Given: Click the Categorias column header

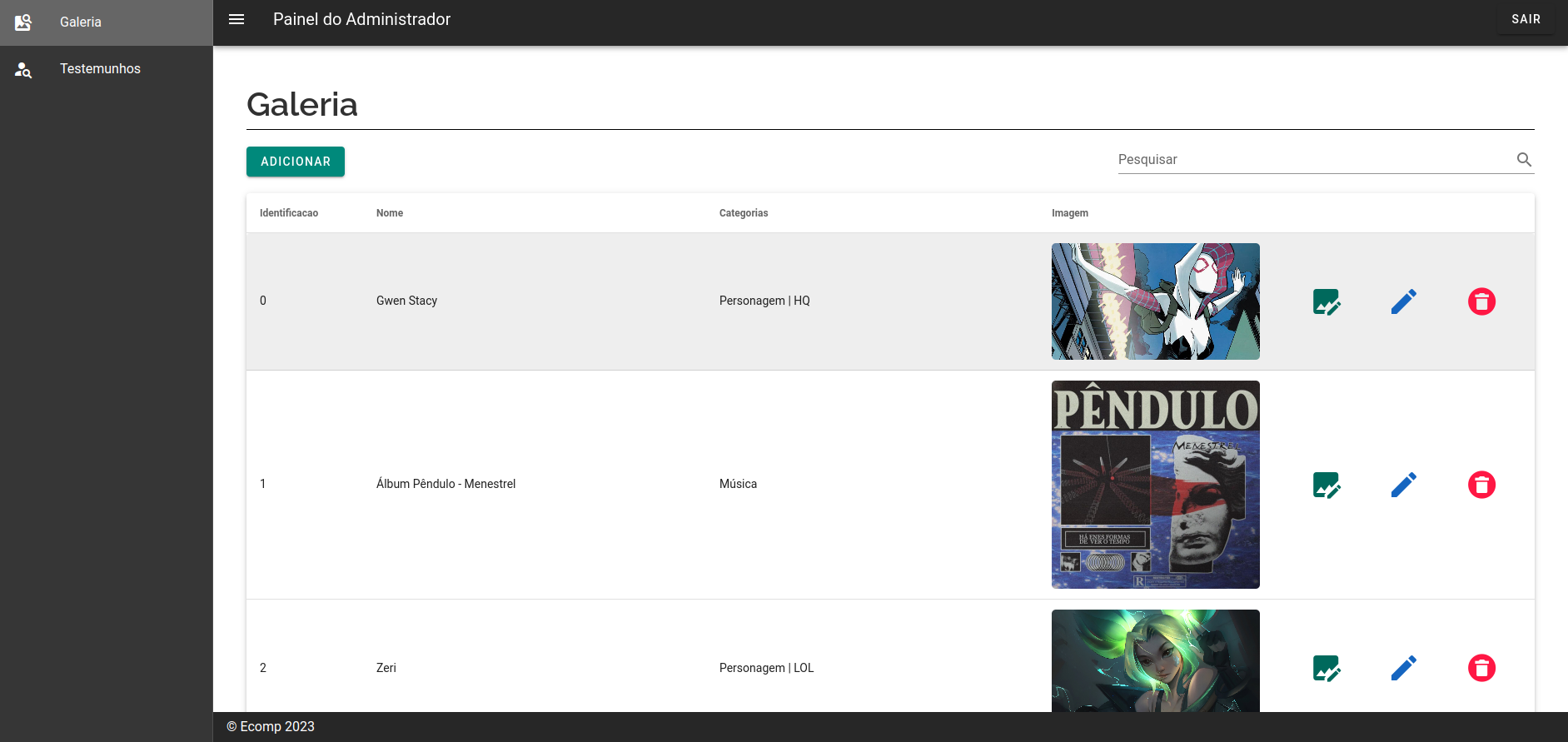Looking at the screenshot, I should click(744, 213).
